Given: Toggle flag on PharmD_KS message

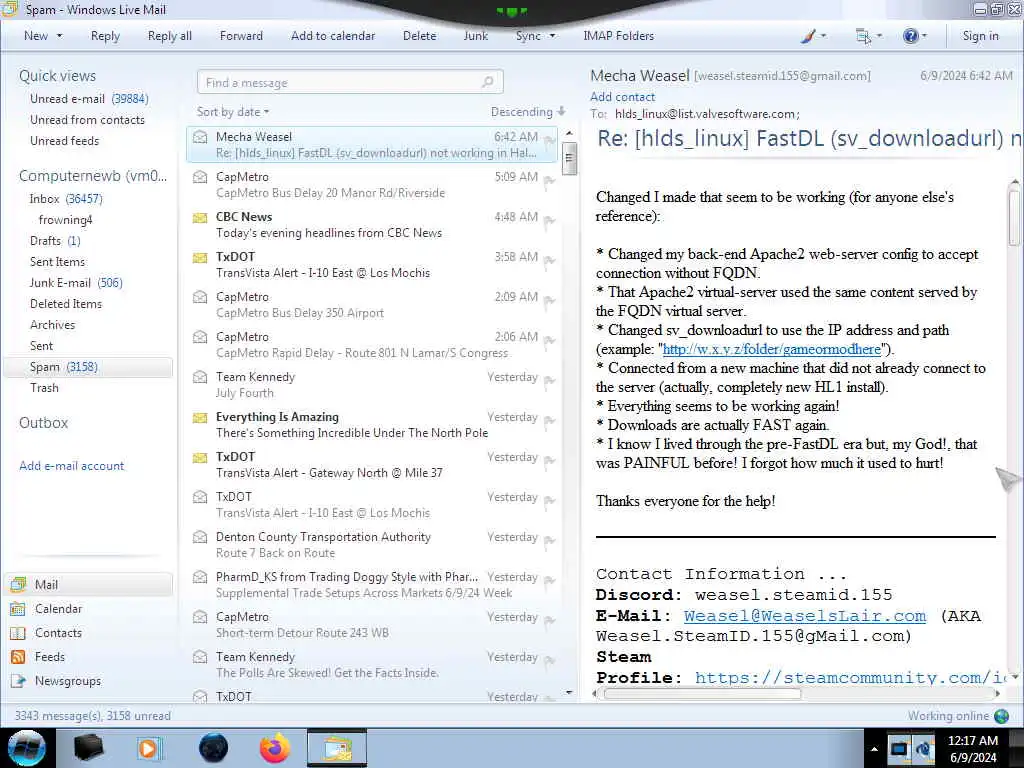Looking at the screenshot, I should coord(549,581).
